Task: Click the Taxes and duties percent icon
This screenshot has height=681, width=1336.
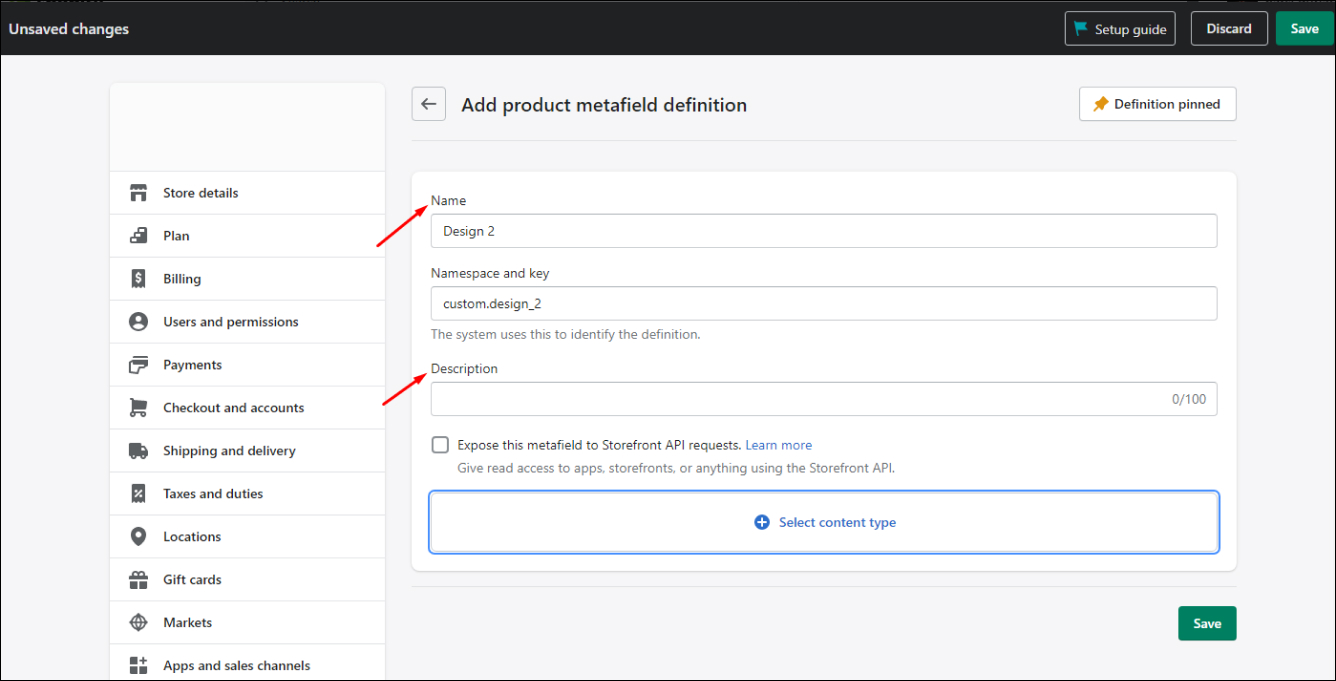Action: click(139, 494)
